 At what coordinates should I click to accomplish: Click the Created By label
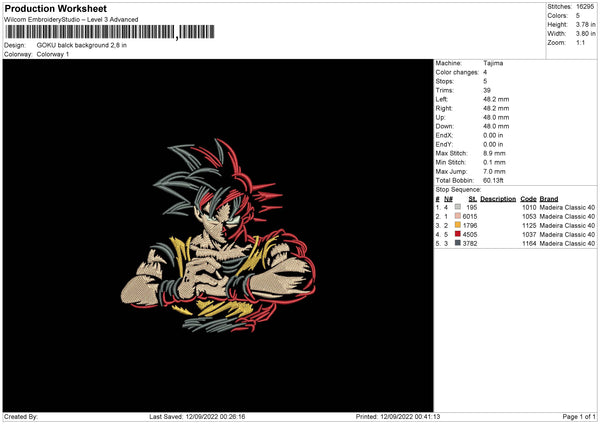(21, 417)
